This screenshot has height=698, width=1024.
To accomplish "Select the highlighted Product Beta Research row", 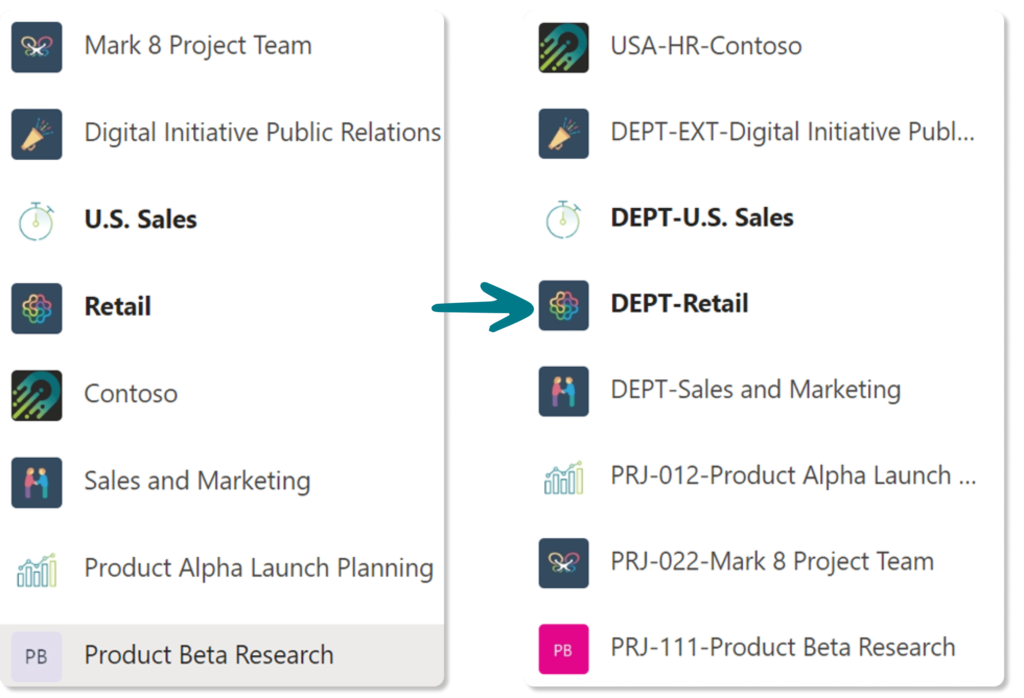I will 210,655.
